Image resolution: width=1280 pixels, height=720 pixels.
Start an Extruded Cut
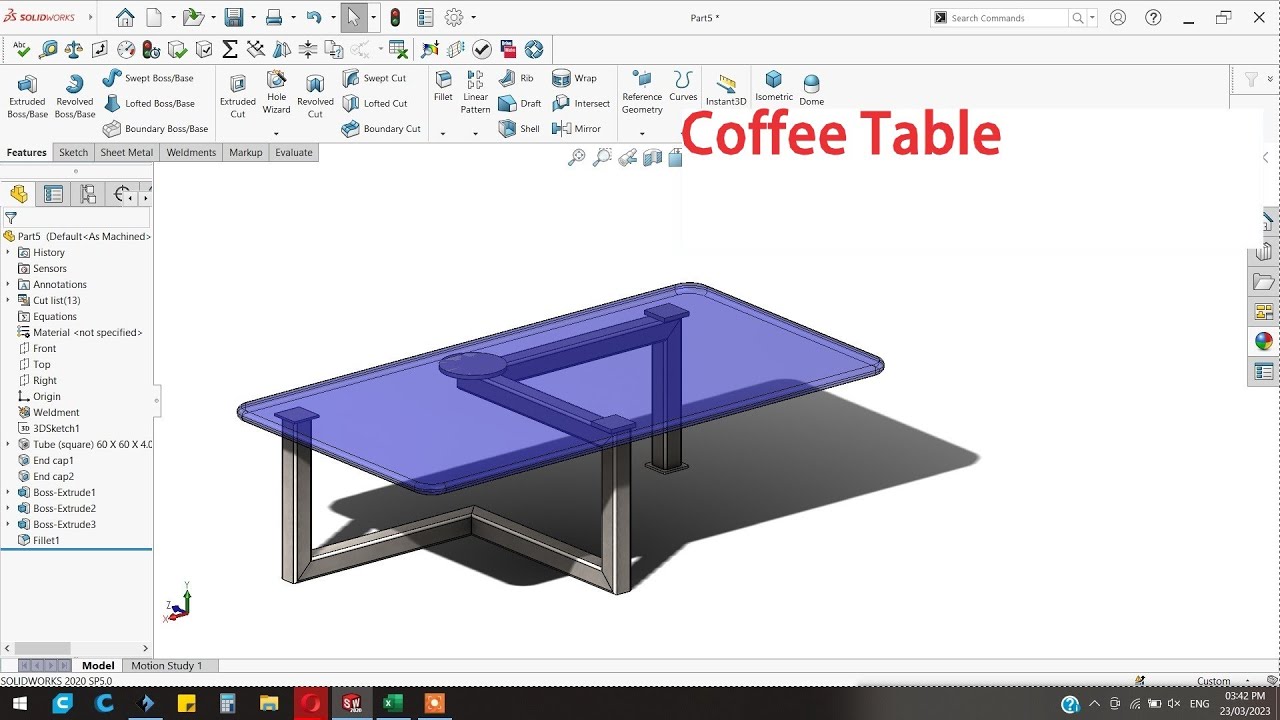pyautogui.click(x=238, y=95)
